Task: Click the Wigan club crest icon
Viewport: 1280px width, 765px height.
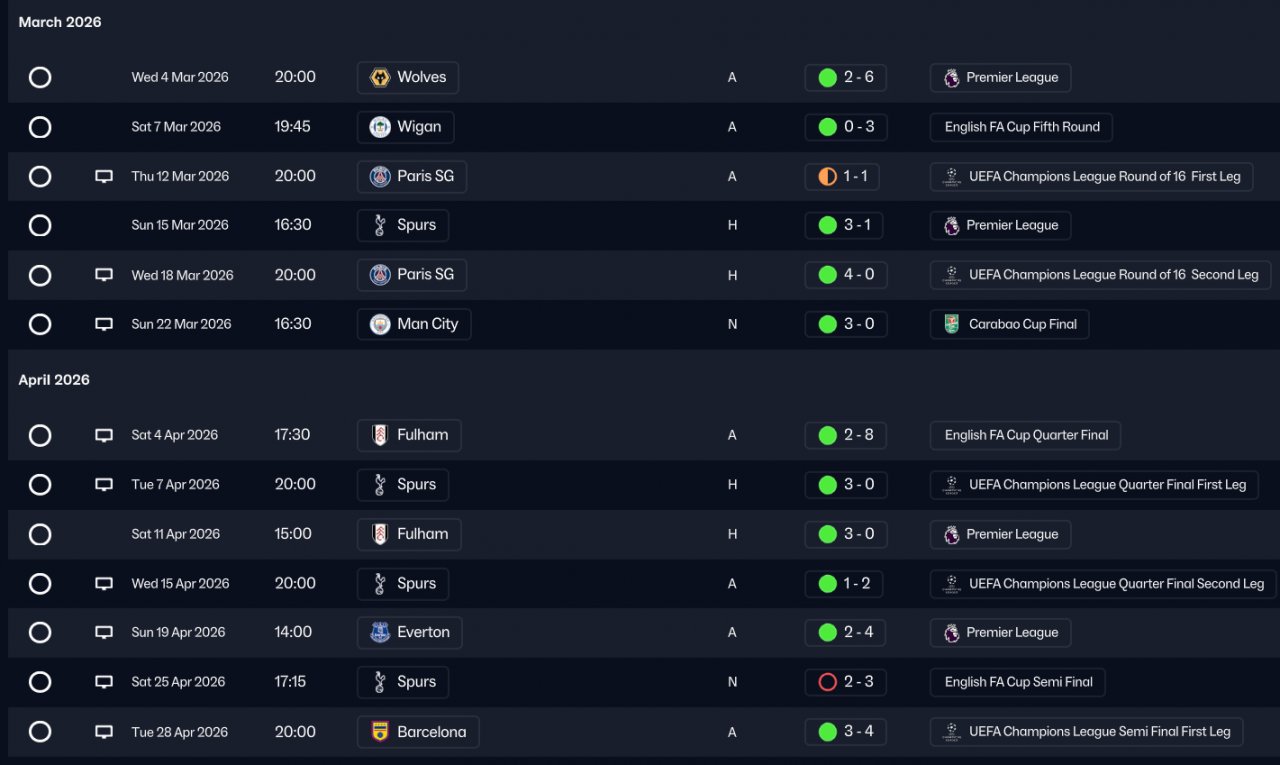Action: pyautogui.click(x=380, y=127)
